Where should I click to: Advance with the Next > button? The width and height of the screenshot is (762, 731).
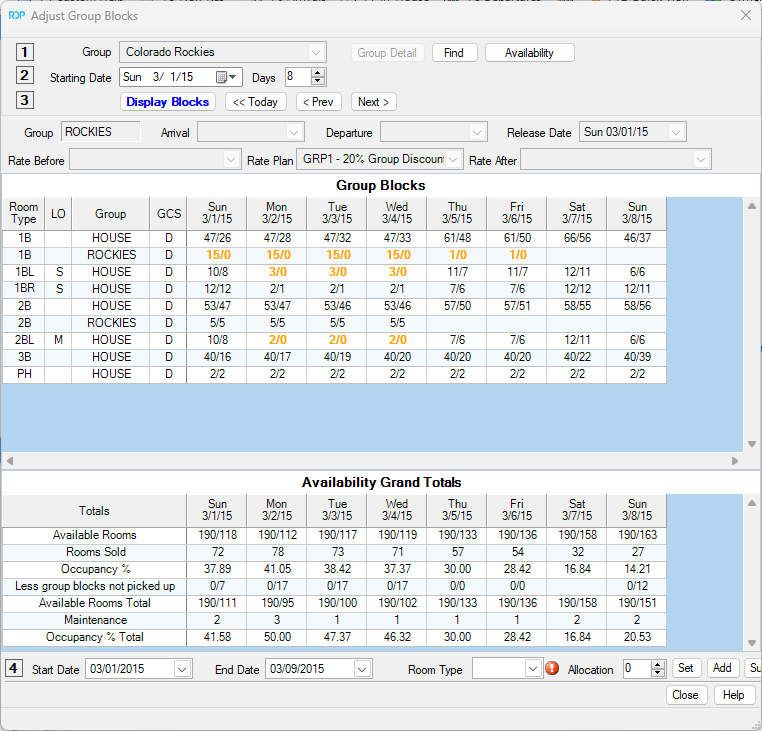point(373,102)
